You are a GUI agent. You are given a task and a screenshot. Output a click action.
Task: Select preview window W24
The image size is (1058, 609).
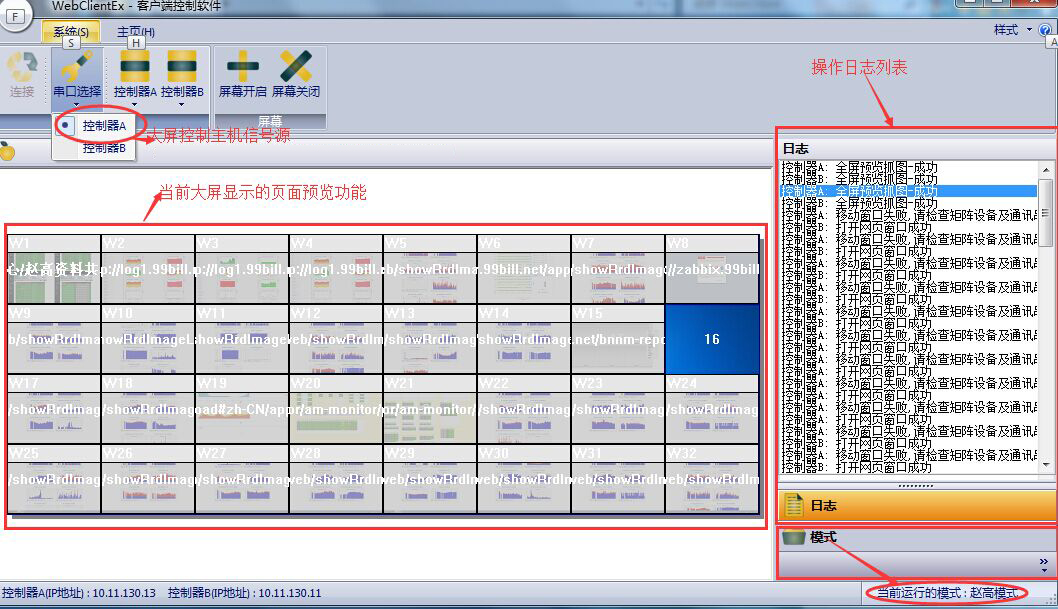click(712, 409)
